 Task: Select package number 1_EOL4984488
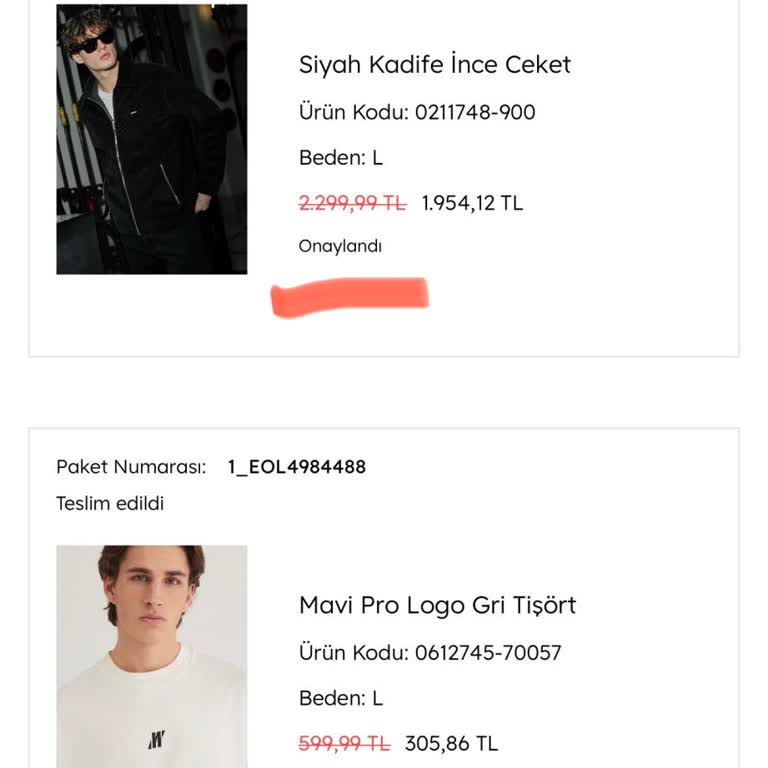(x=297, y=467)
